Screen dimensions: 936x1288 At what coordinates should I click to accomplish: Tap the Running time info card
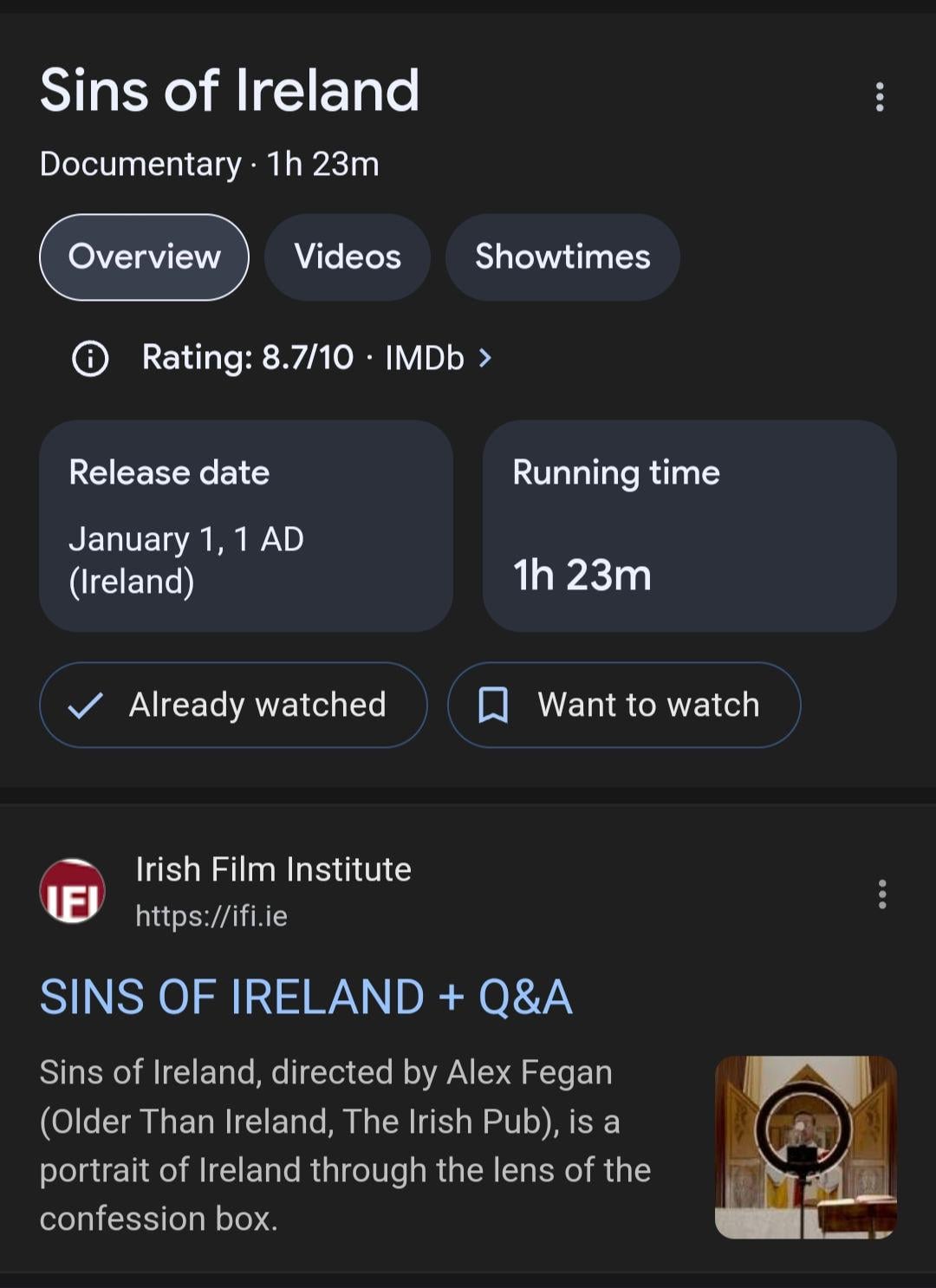tap(690, 526)
